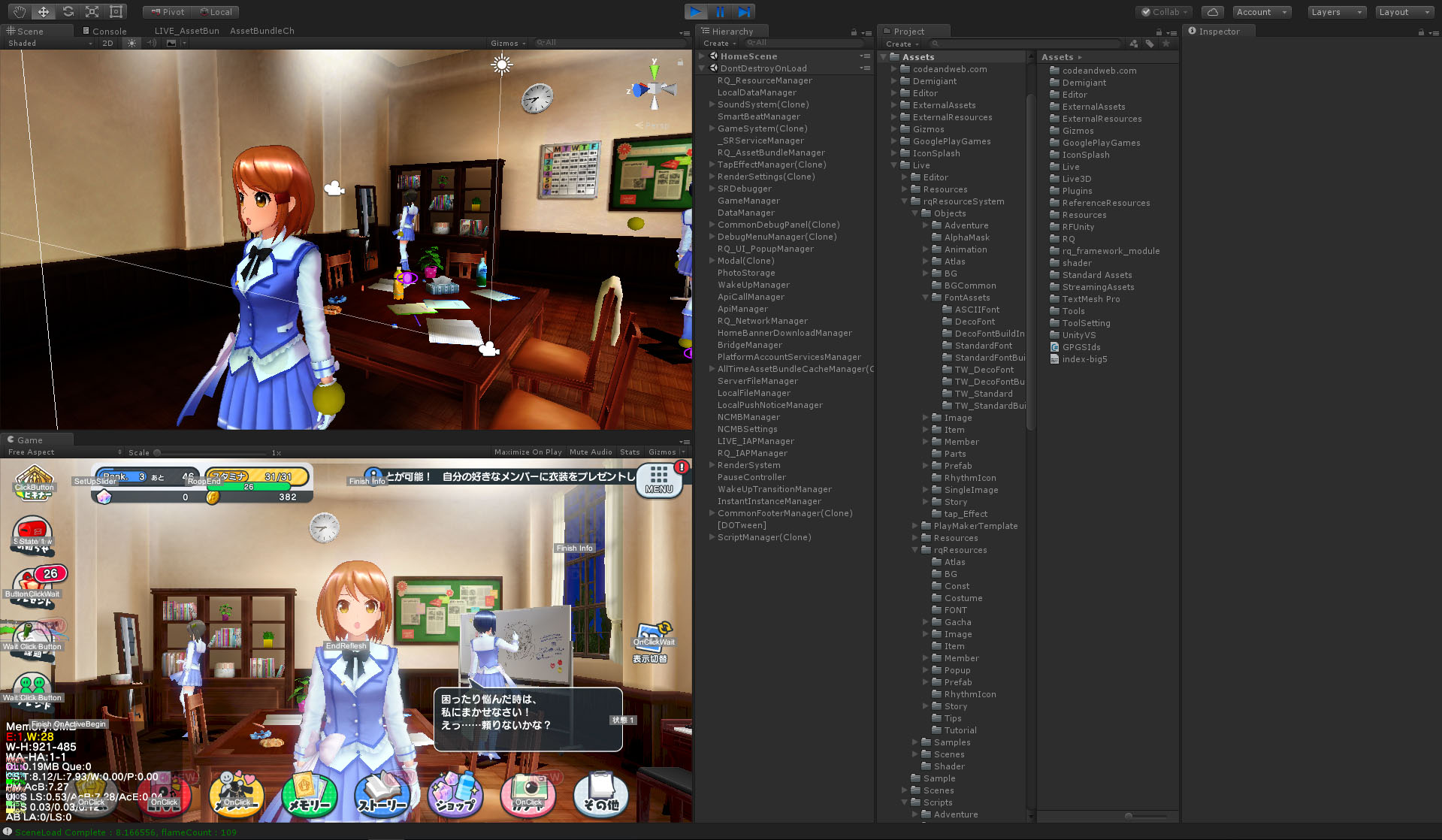Toggle Mute Audio in Game view
Viewport: 1442px width, 840px height.
591,452
